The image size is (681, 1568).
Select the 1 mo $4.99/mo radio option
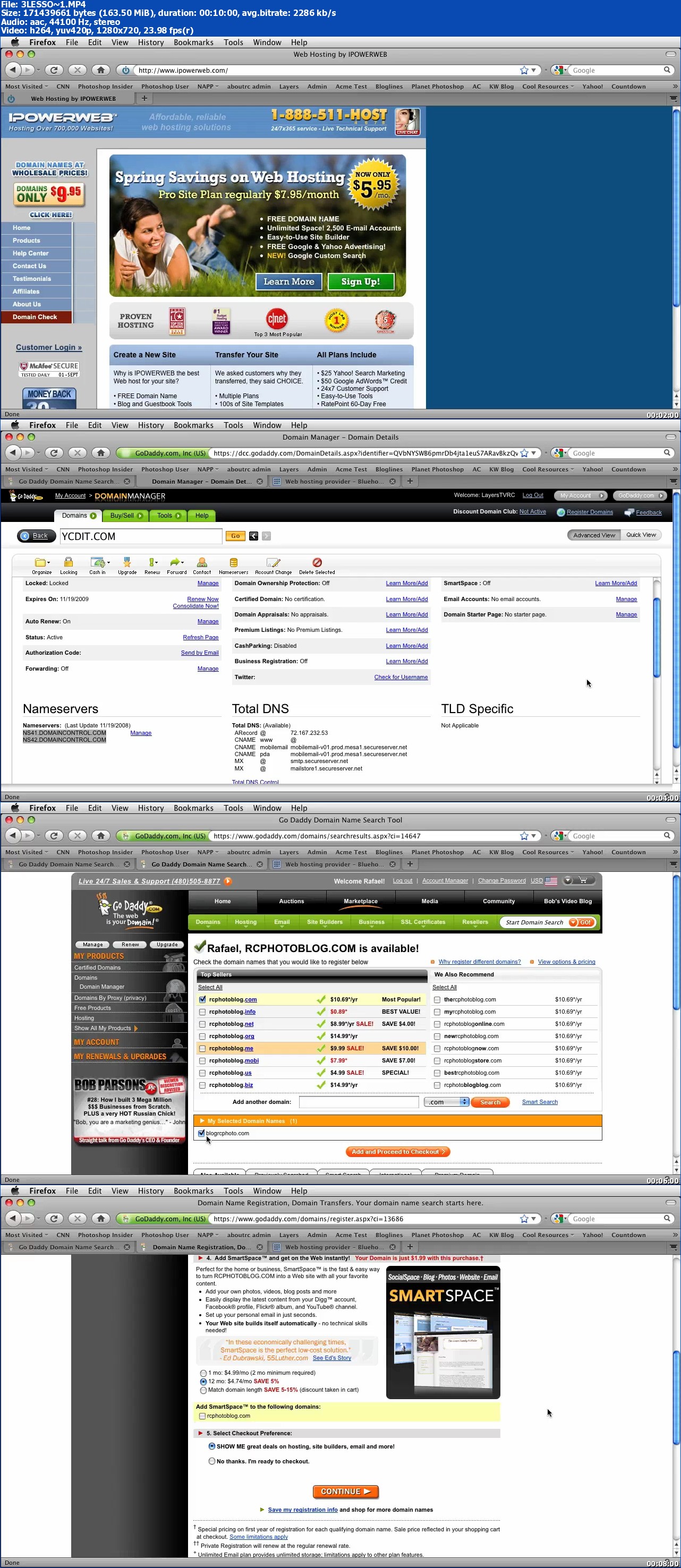pos(203,1373)
